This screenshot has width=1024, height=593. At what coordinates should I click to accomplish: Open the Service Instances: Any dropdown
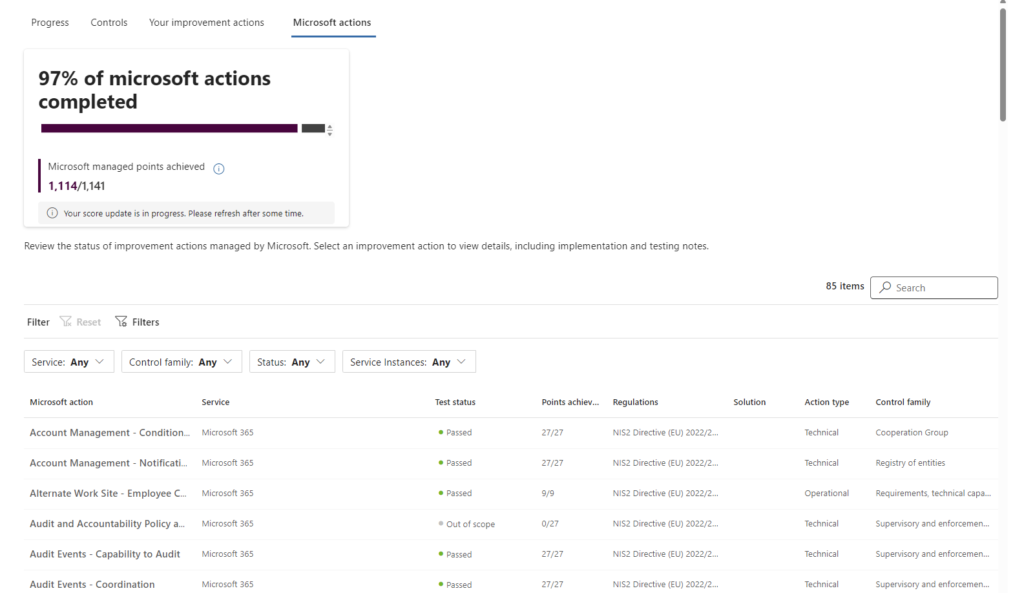(x=408, y=362)
